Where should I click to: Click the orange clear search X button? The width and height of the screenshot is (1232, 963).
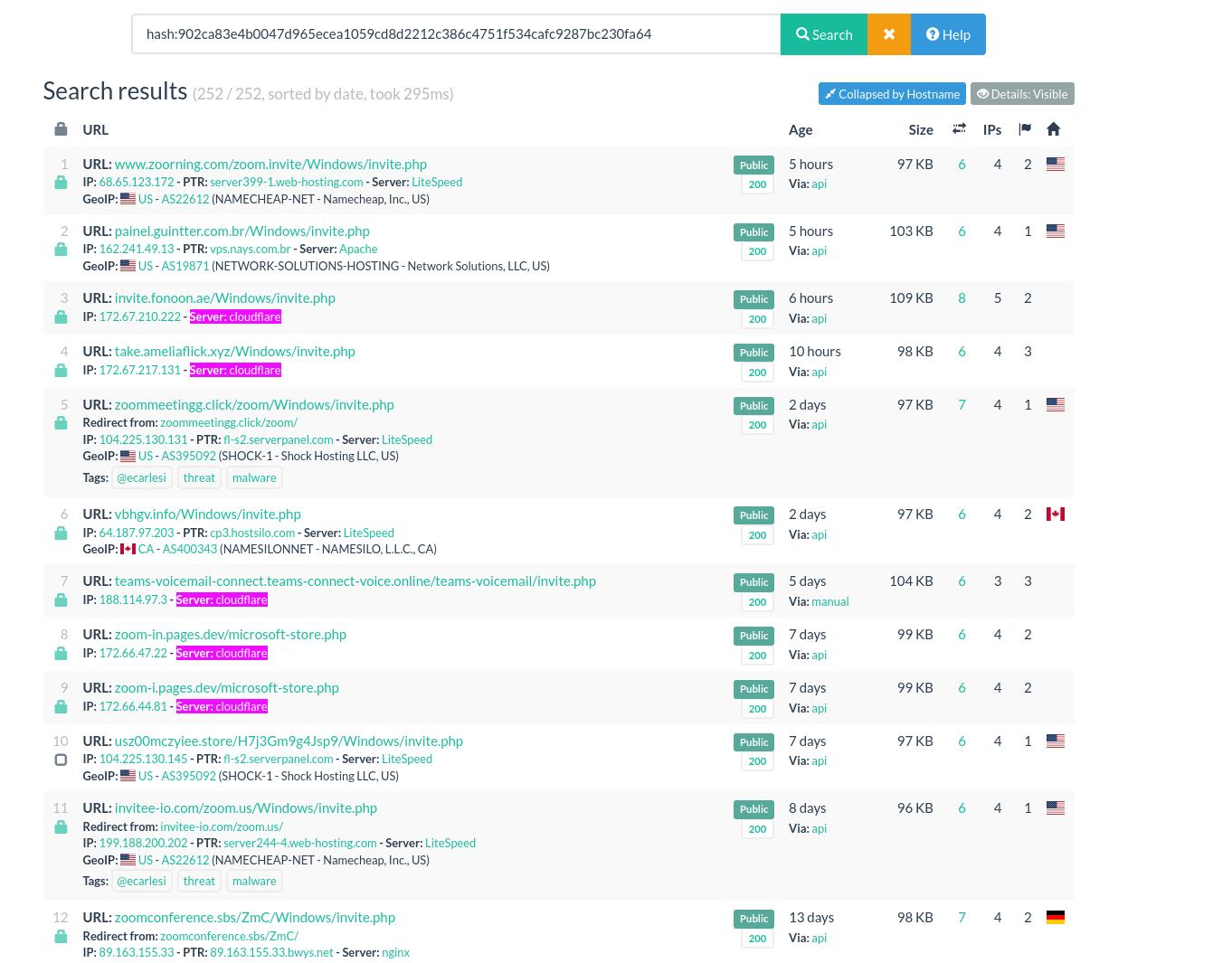click(x=889, y=34)
